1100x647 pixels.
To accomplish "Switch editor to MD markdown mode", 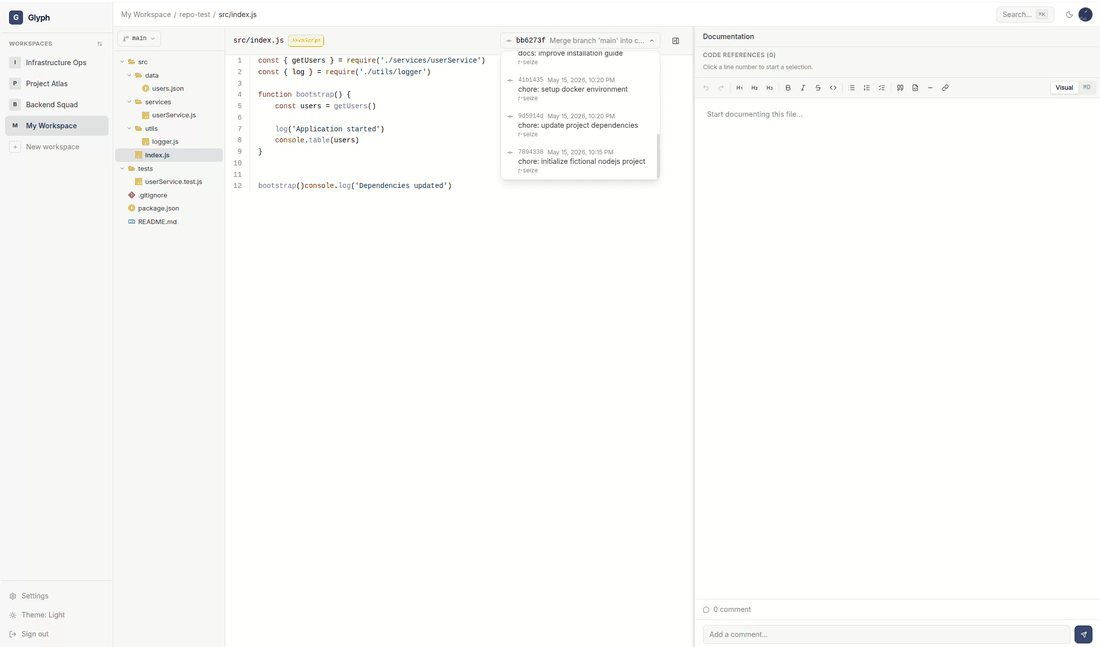I will pos(1087,88).
